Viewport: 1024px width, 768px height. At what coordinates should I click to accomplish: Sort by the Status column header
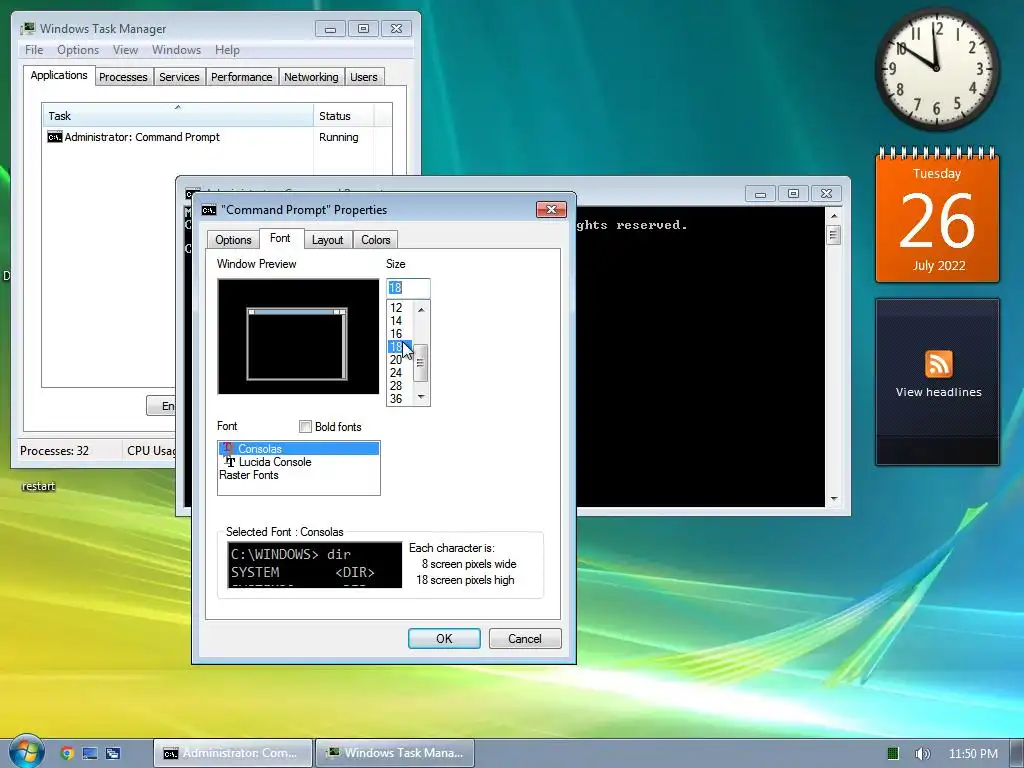344,116
